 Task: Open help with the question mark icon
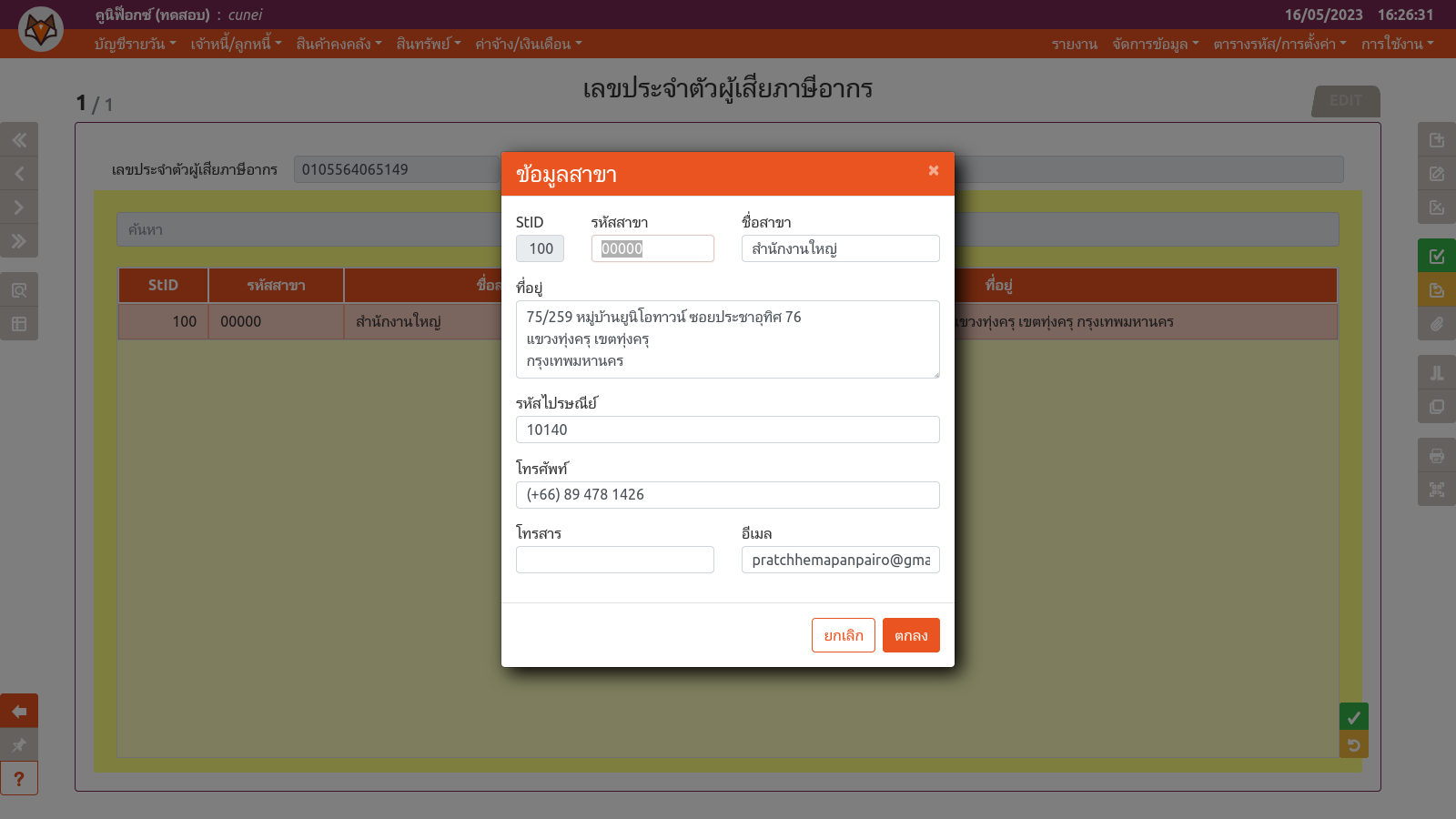19,779
